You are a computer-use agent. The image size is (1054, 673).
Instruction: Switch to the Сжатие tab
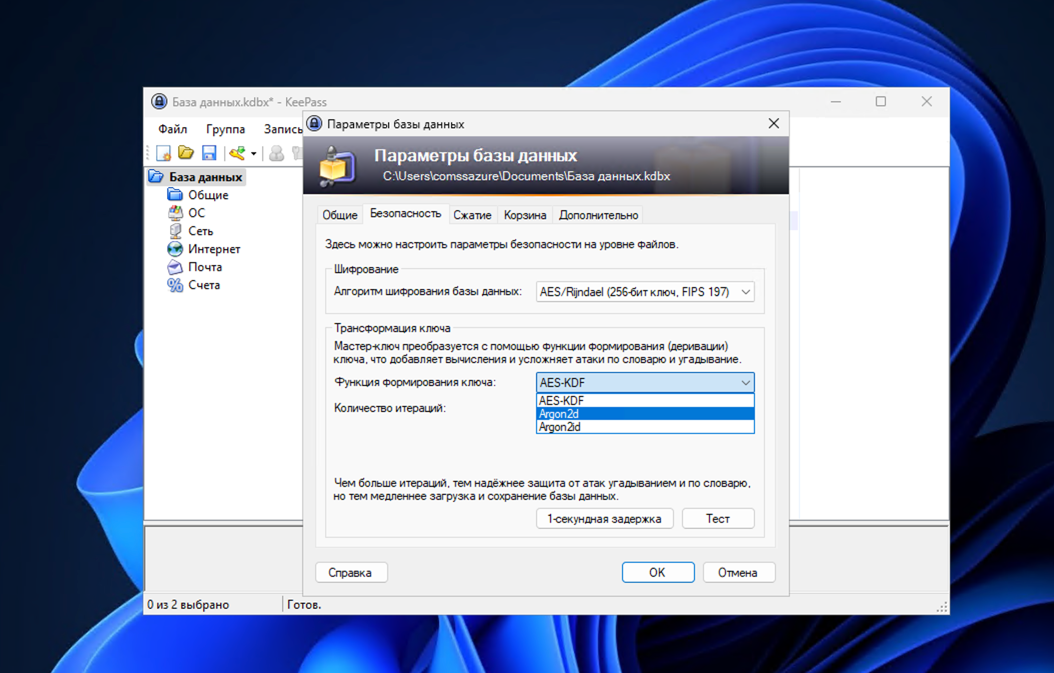(x=472, y=215)
